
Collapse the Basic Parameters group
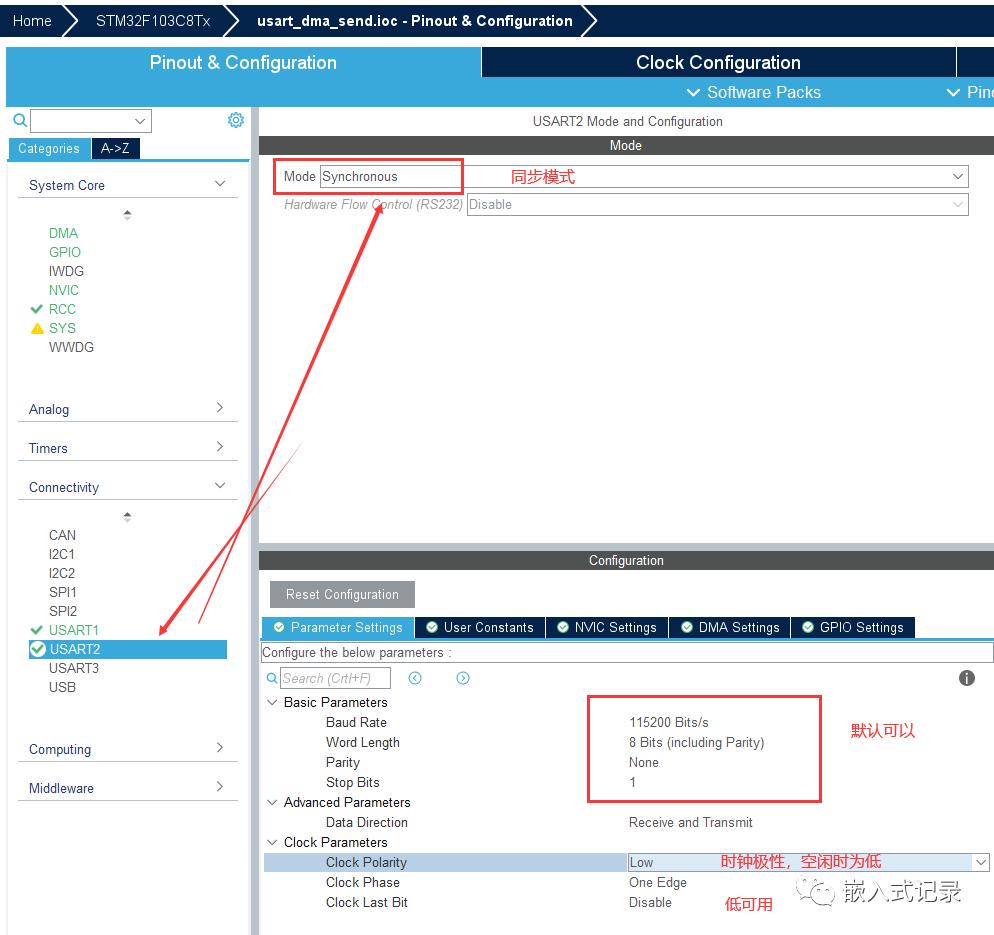point(272,702)
